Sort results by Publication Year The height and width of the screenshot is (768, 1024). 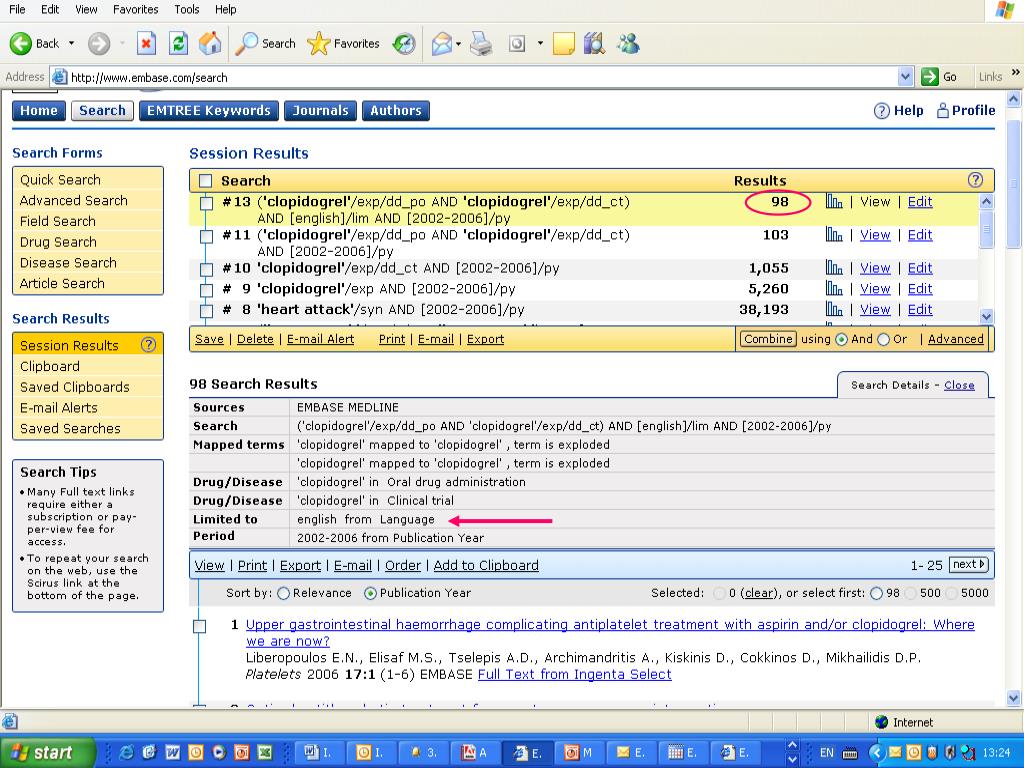click(370, 594)
